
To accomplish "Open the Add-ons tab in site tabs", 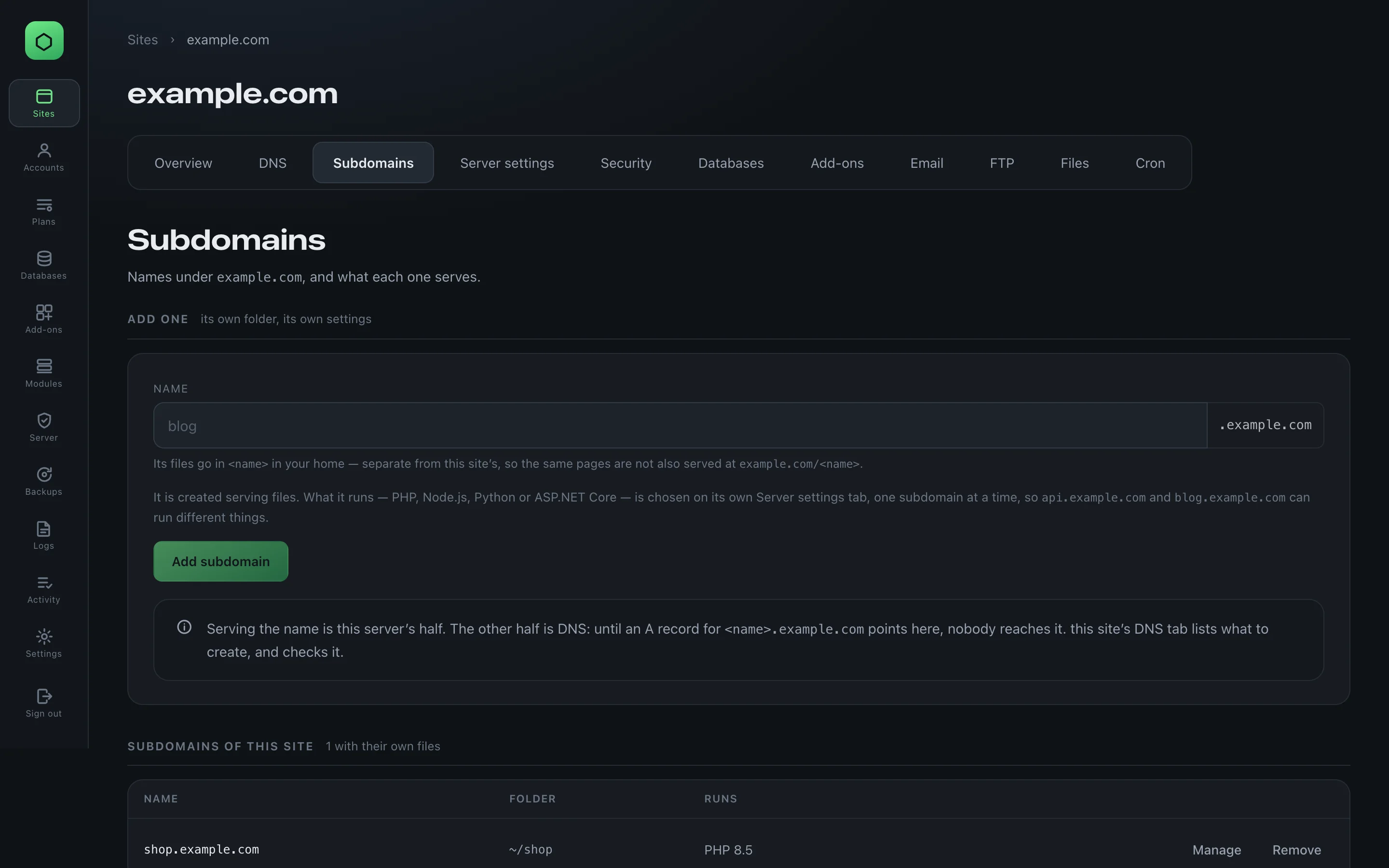I will 837,163.
